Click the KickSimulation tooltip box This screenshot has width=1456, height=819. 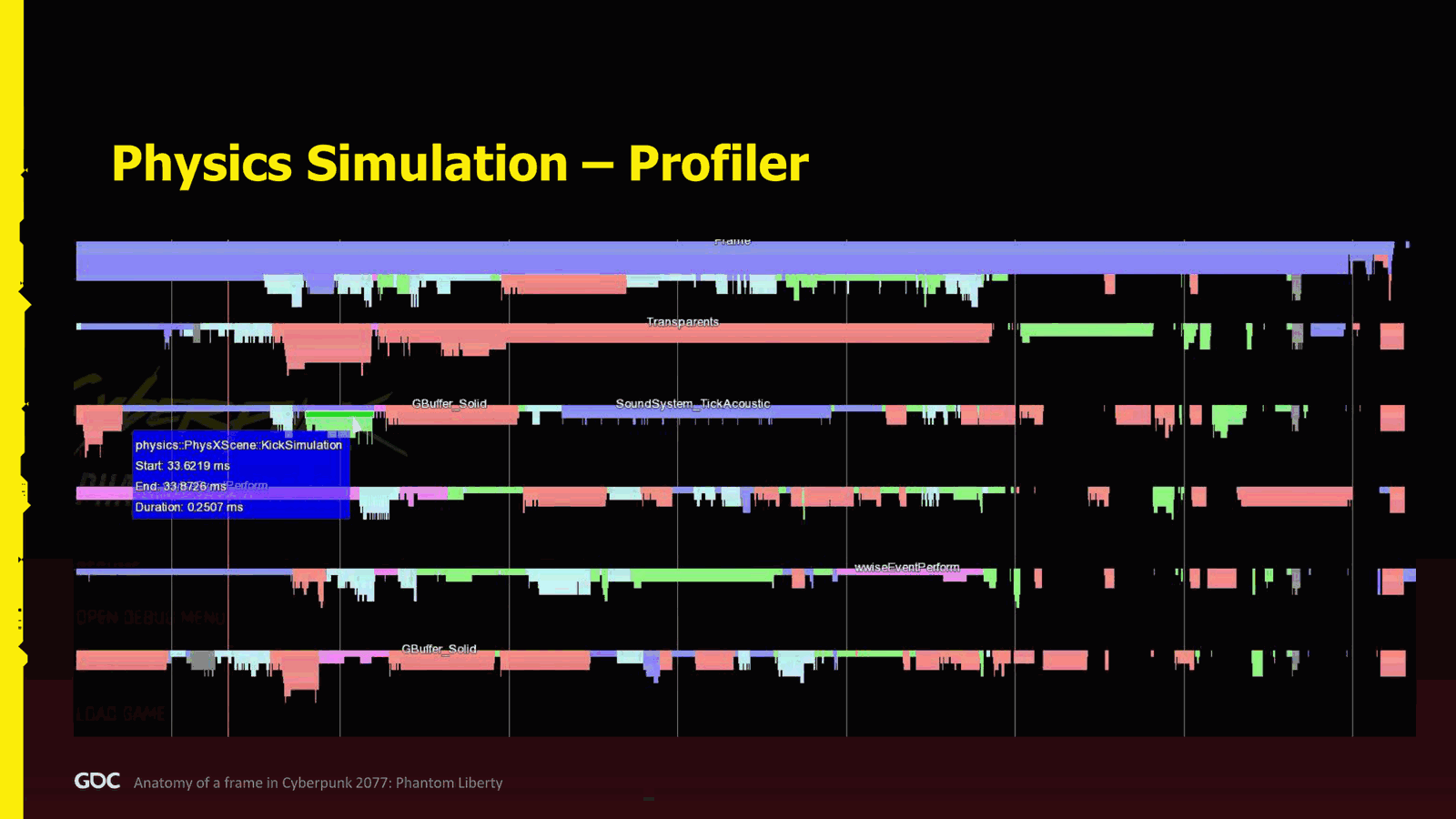click(240, 475)
